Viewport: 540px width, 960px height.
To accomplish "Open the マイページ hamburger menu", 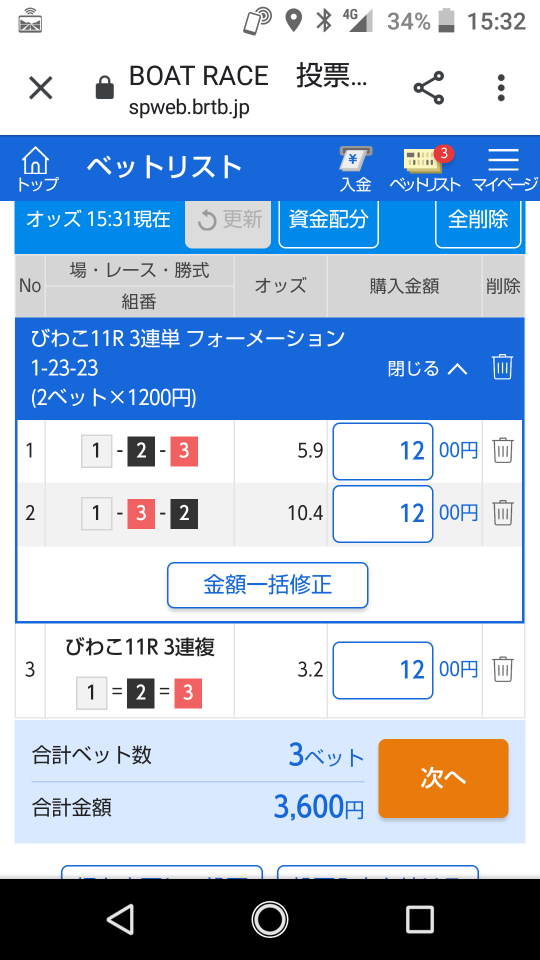I will click(503, 169).
